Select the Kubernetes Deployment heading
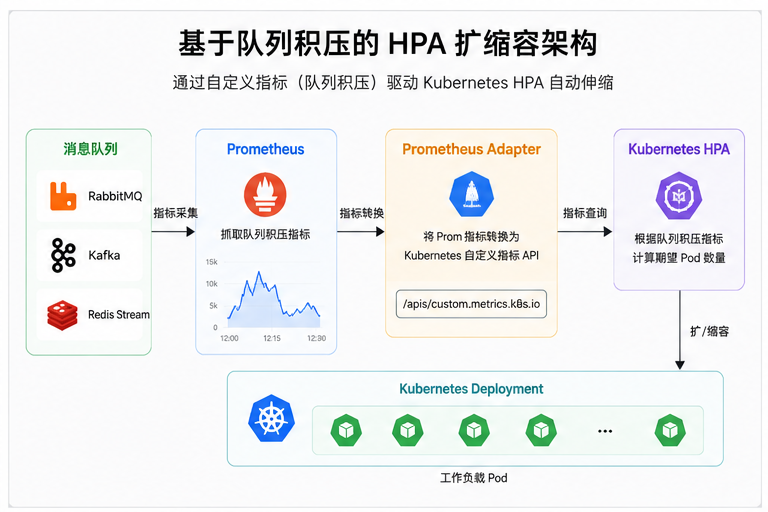Image resolution: width=768 pixels, height=512 pixels. [x=471, y=389]
